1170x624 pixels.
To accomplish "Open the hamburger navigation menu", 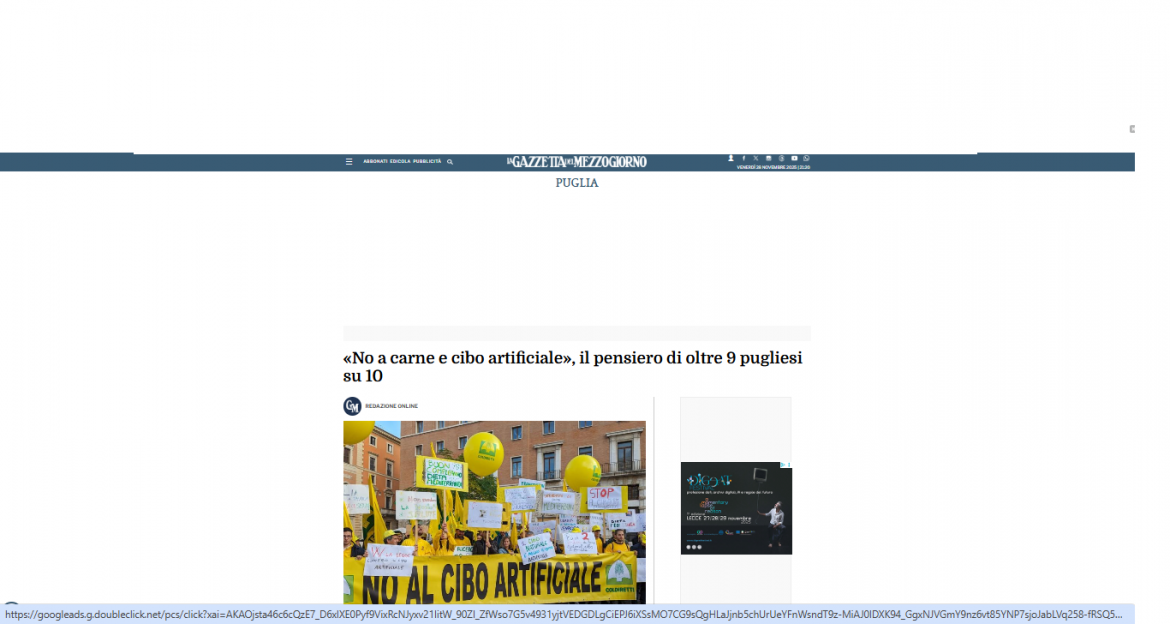I will click(x=348, y=161).
